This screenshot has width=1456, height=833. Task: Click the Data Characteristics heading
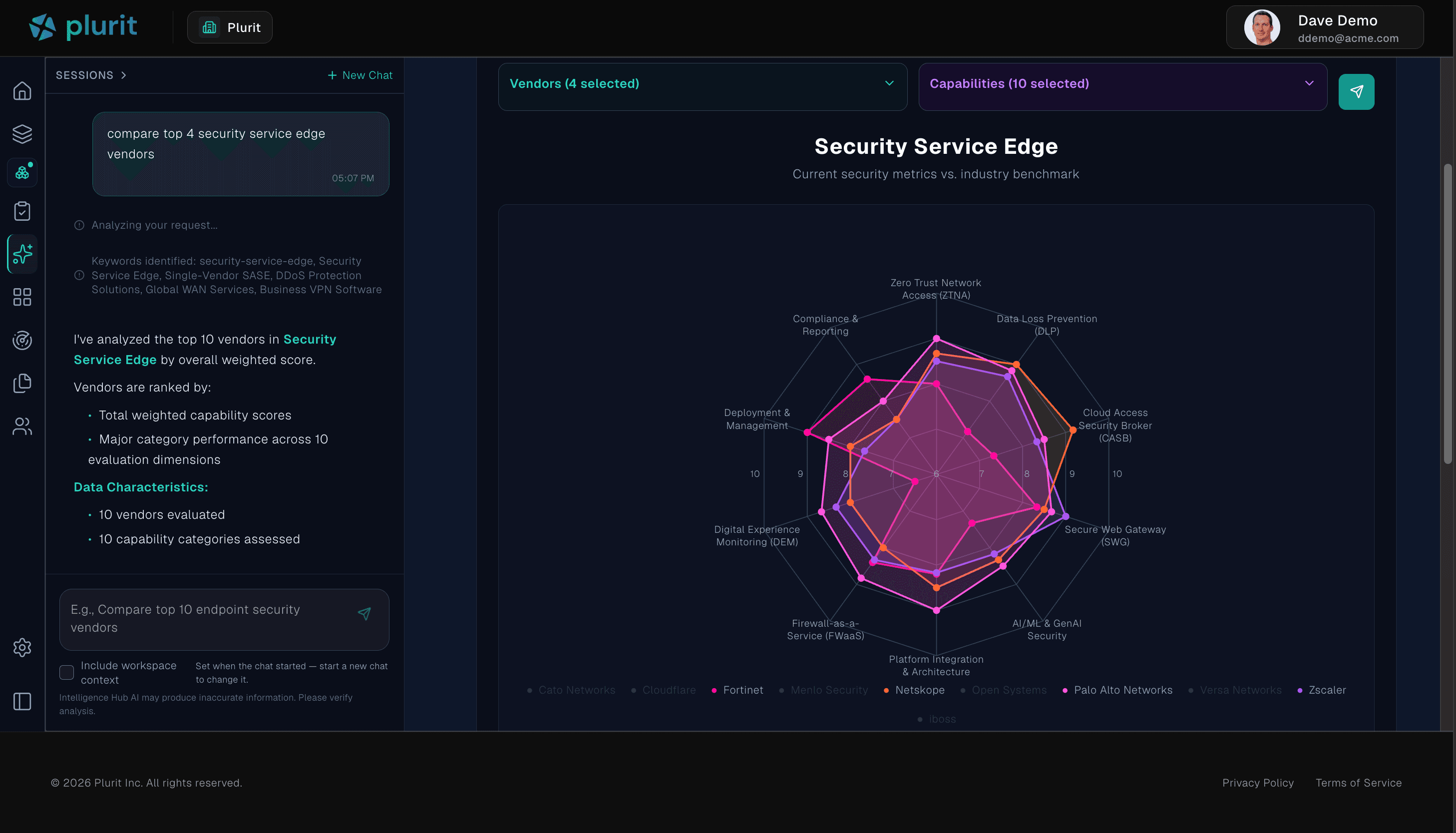[141, 487]
